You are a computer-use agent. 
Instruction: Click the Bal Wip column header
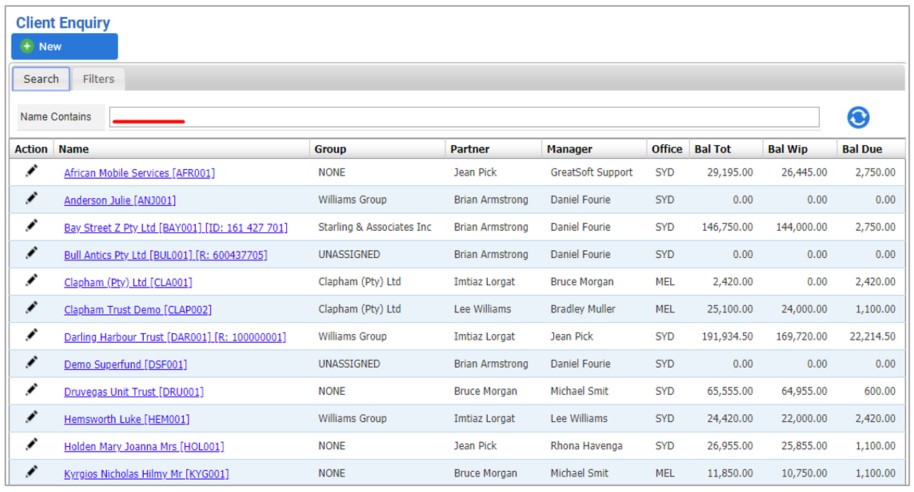pos(788,149)
